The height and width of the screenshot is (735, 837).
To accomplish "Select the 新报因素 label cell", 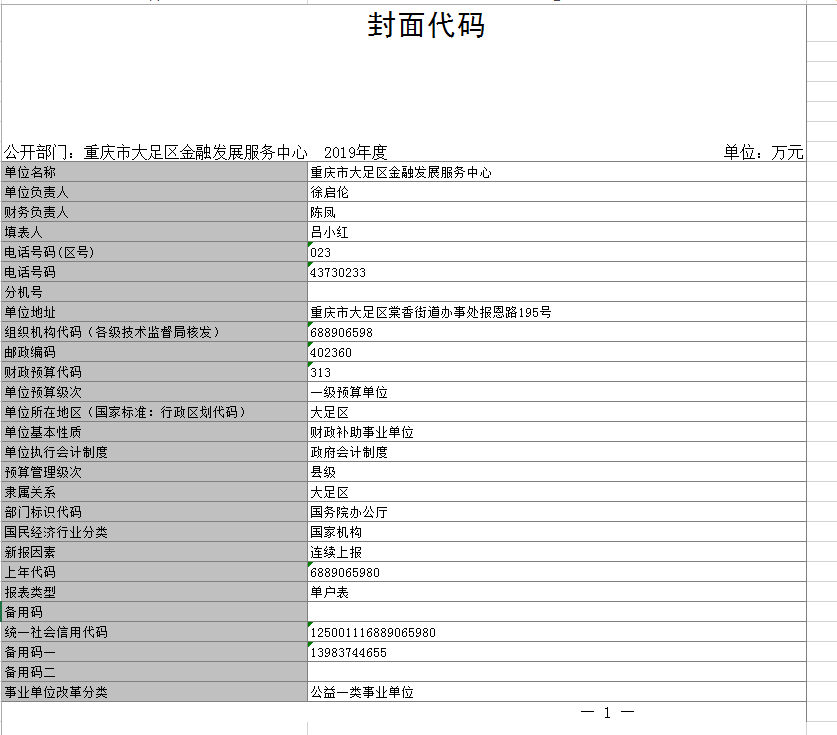I will [154, 552].
